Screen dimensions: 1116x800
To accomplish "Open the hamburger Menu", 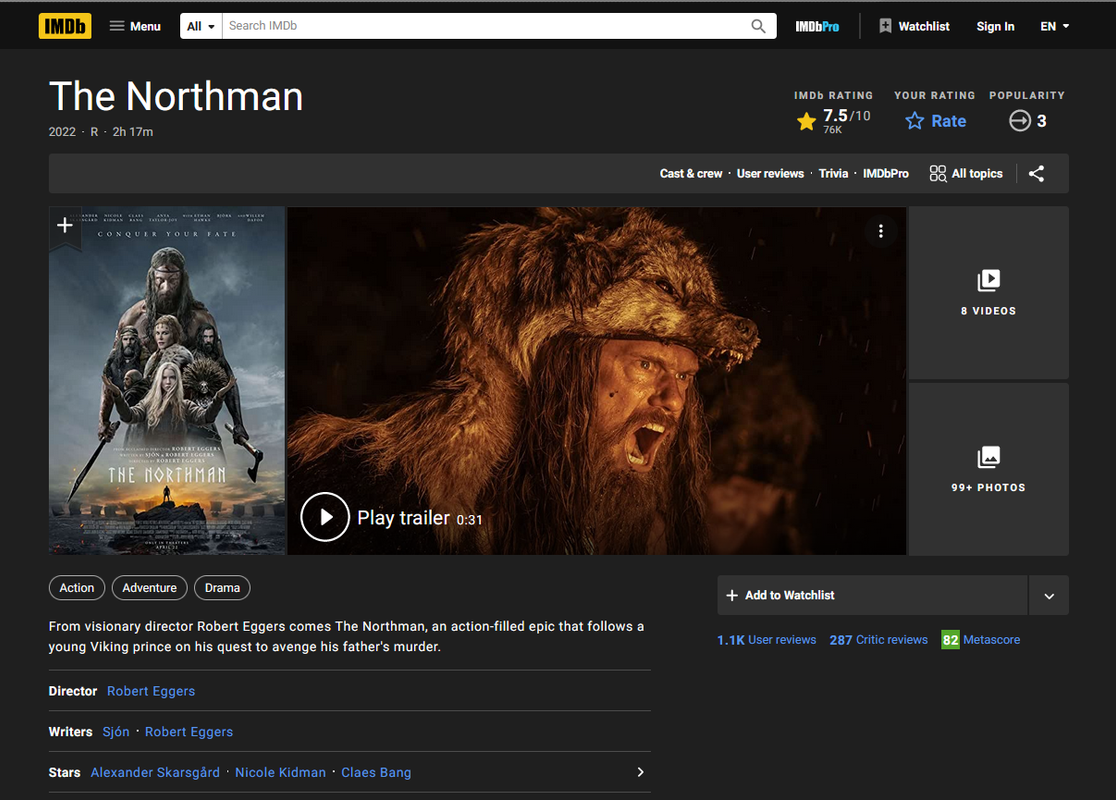I will pyautogui.click(x=135, y=26).
